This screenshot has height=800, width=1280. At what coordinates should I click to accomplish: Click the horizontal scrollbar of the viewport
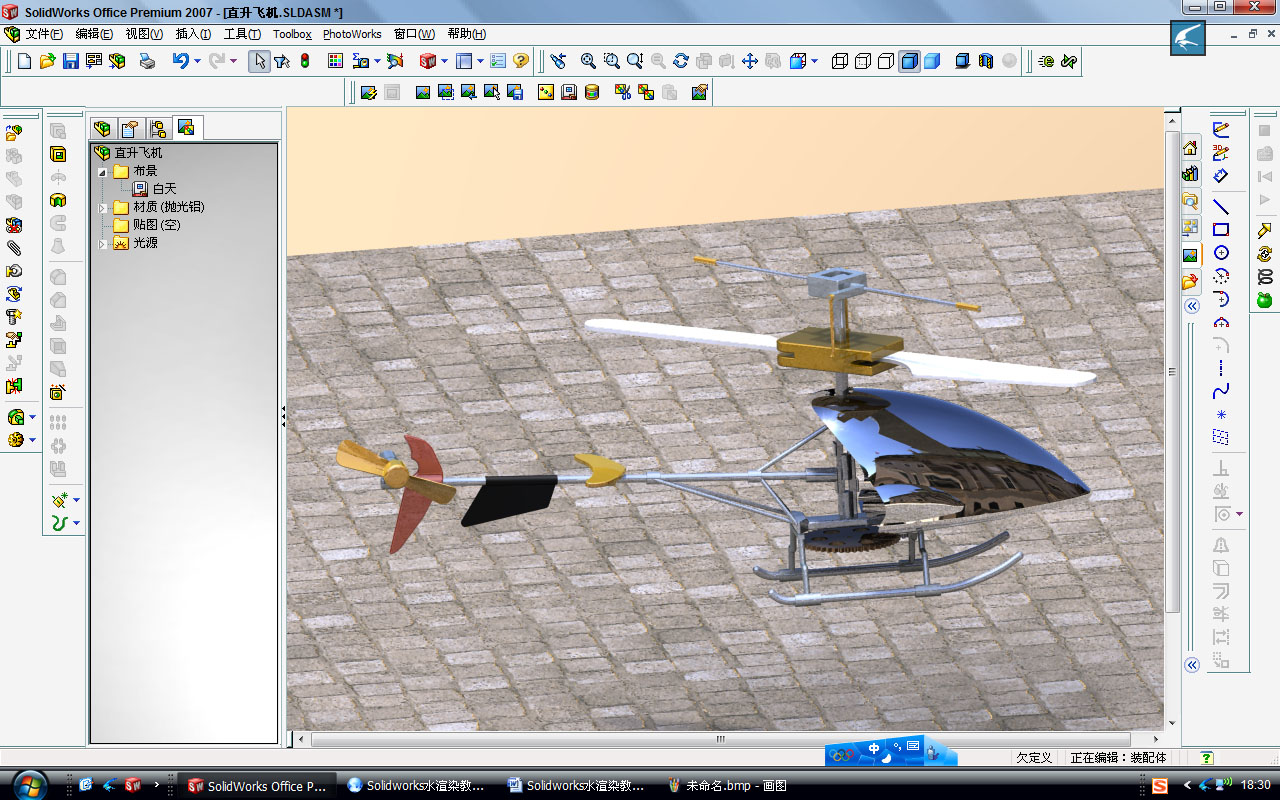(x=720, y=739)
